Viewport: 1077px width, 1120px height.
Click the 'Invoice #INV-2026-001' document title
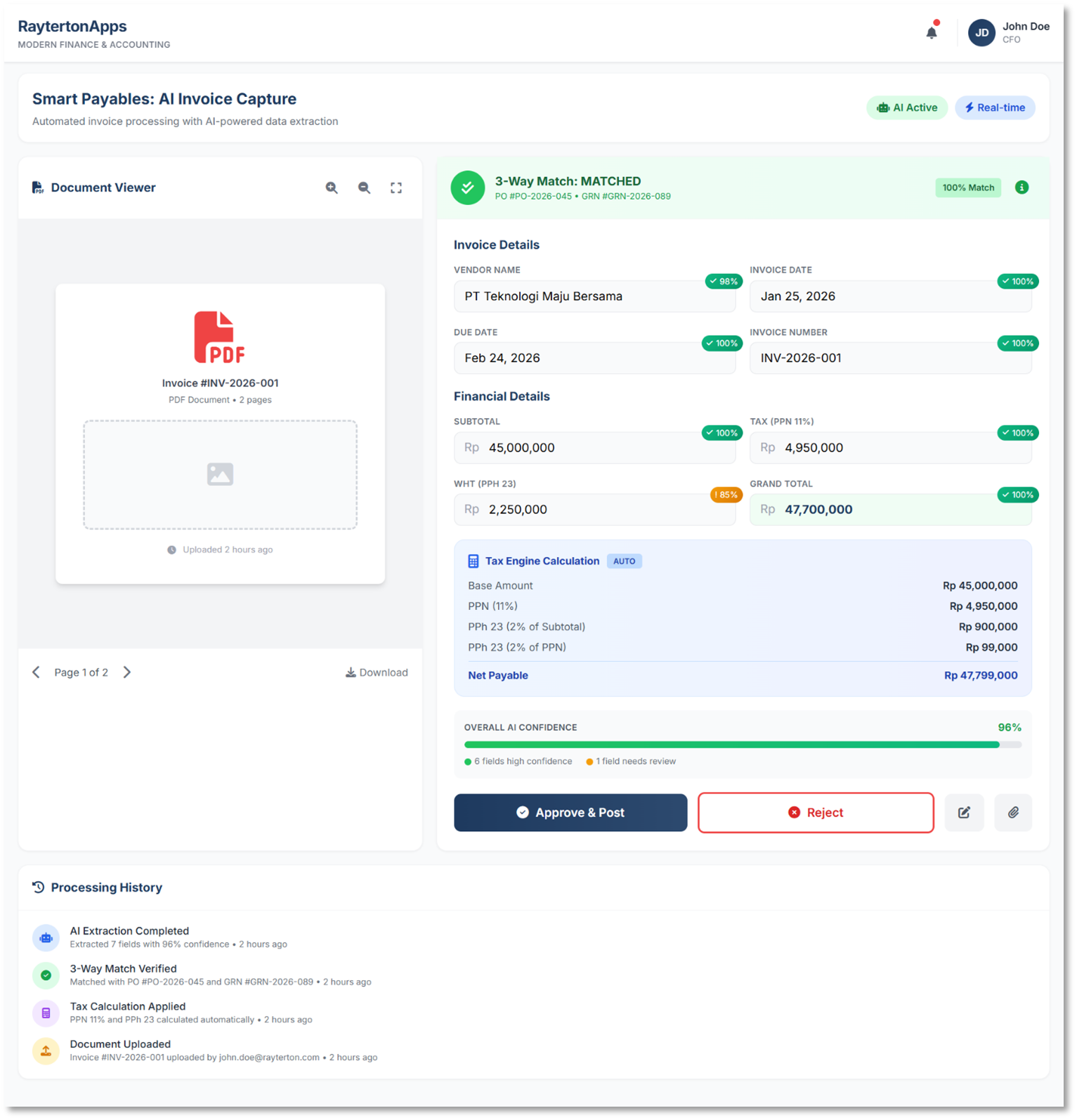point(220,383)
